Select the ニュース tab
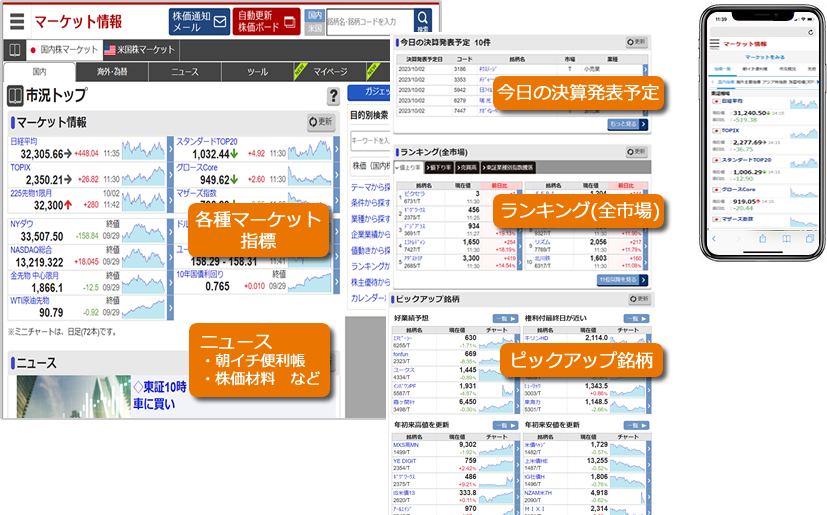 coord(185,72)
